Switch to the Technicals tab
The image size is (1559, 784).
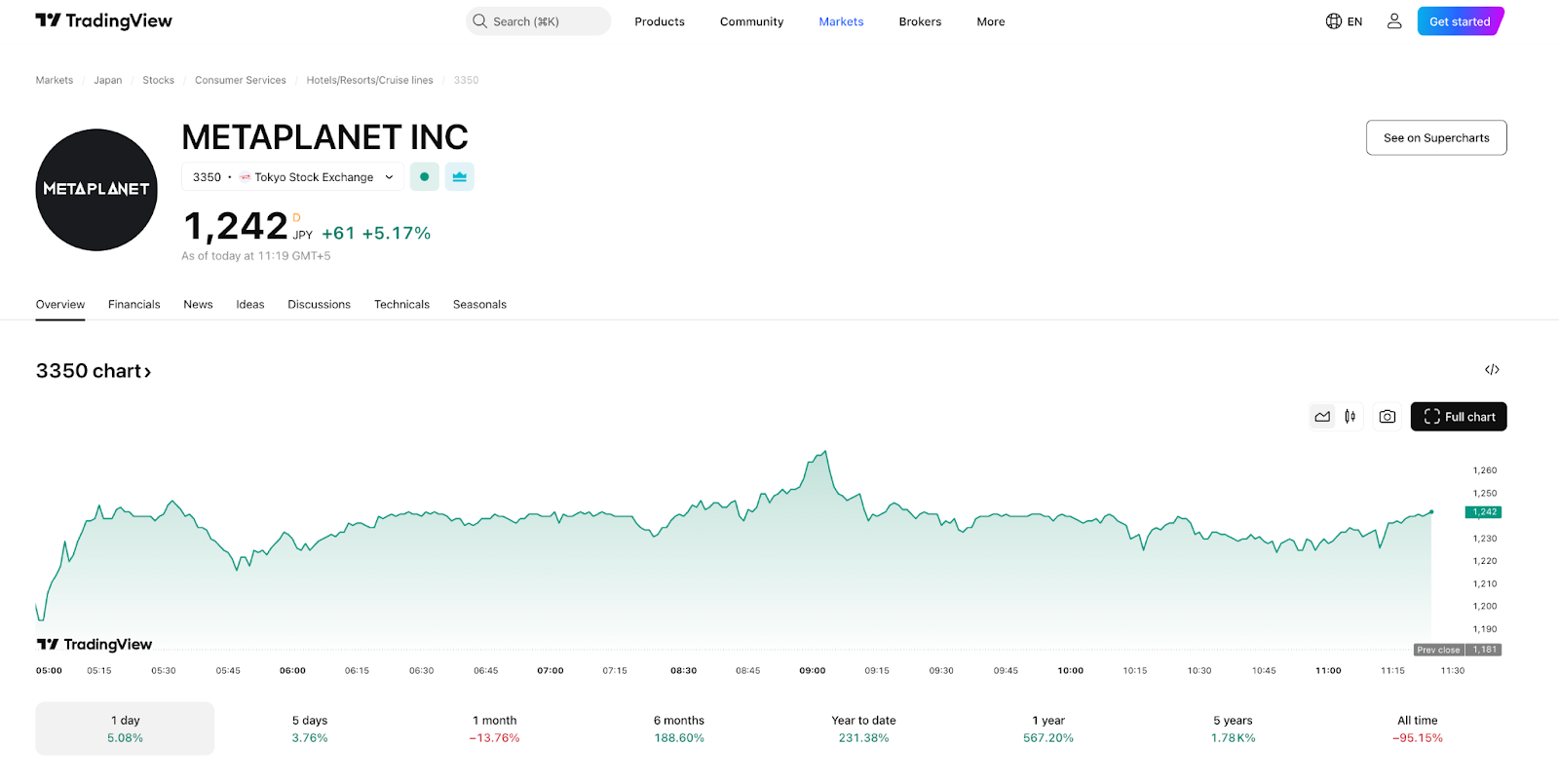(401, 305)
